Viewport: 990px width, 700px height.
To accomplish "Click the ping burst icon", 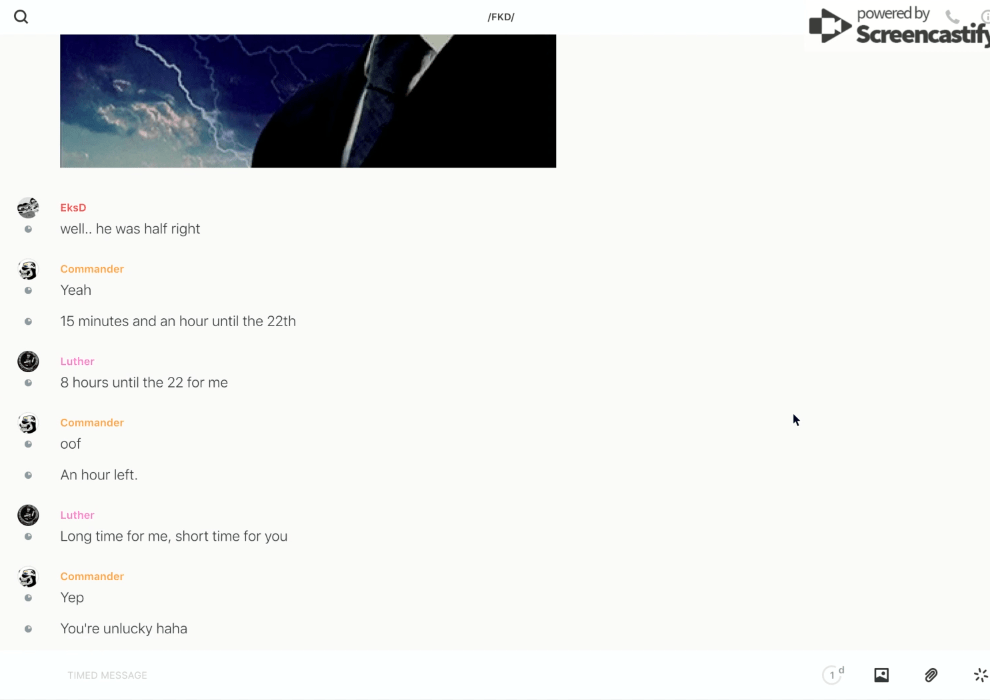I will pyautogui.click(x=981, y=675).
